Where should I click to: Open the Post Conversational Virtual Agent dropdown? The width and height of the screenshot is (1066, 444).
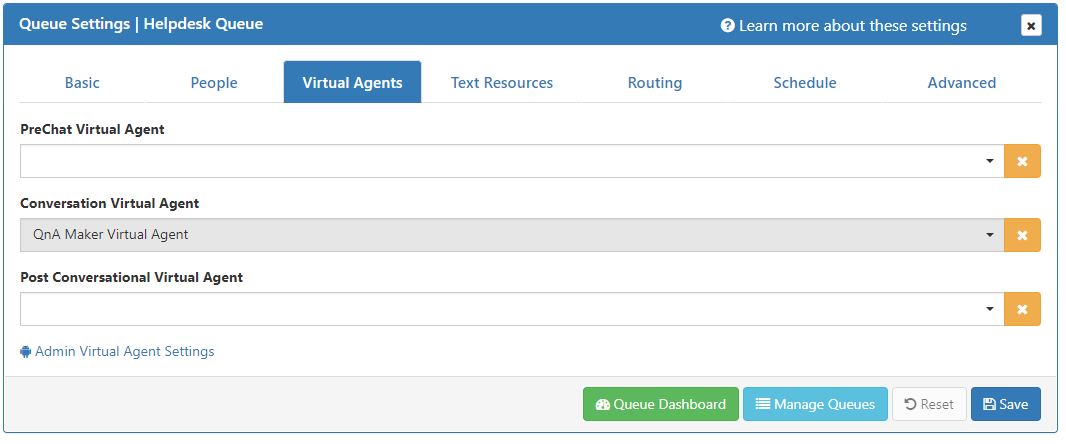coord(511,309)
